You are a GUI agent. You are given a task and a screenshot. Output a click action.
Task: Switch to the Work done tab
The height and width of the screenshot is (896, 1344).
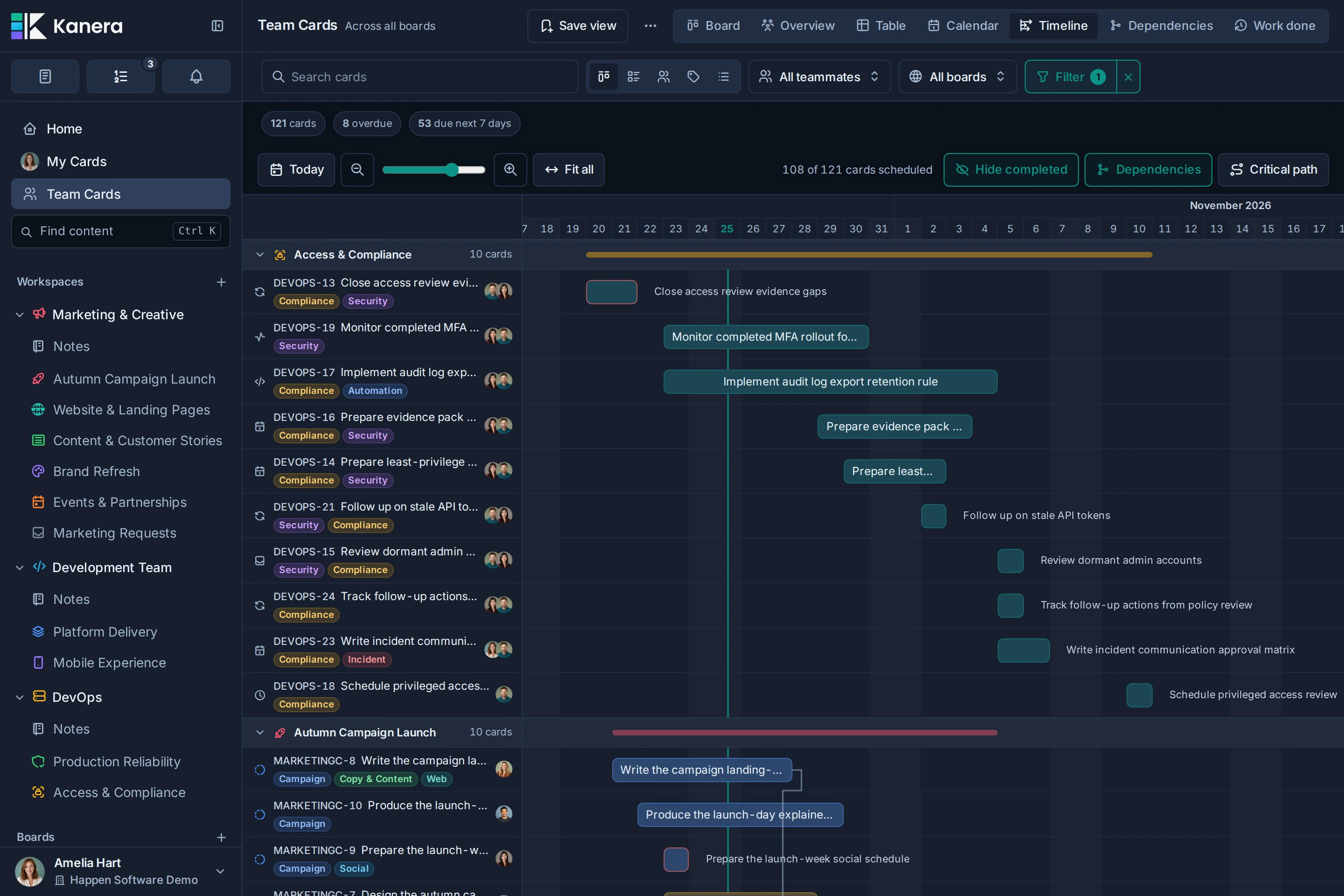pyautogui.click(x=1275, y=26)
